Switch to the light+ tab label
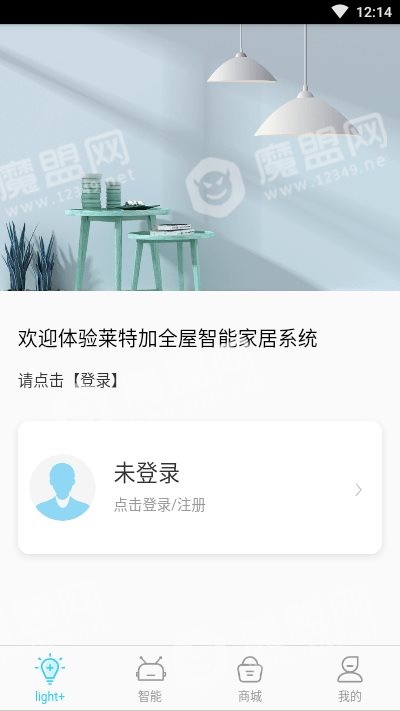The height and width of the screenshot is (711, 400). point(49,696)
